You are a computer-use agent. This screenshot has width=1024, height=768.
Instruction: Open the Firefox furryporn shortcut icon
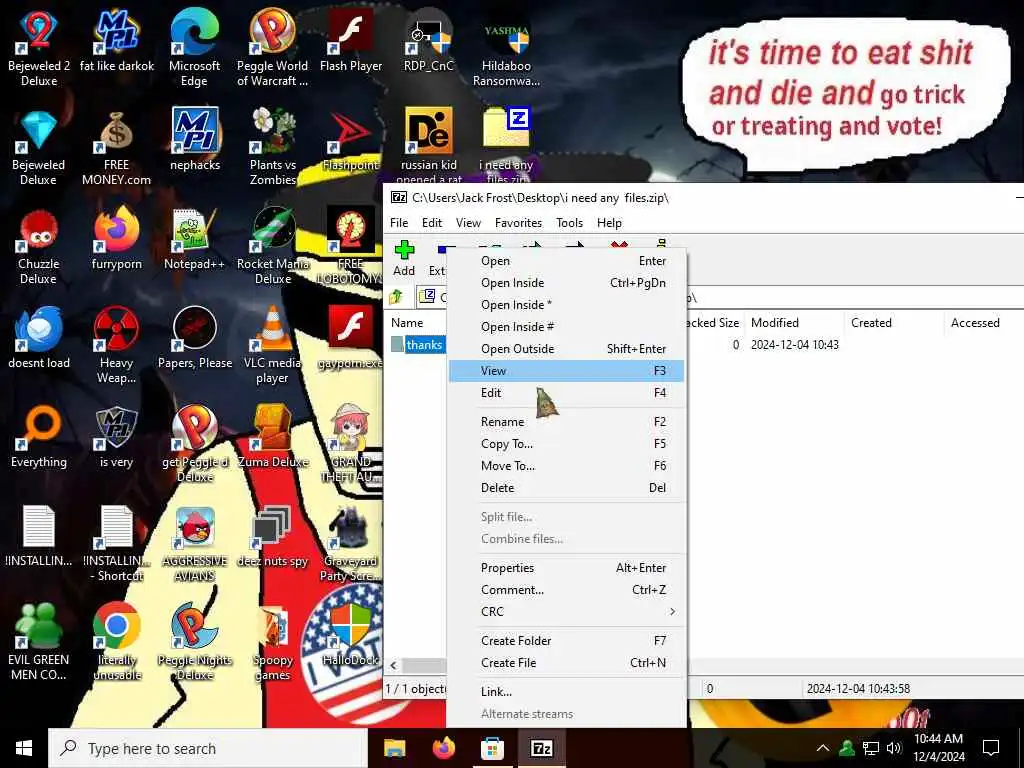click(x=116, y=239)
